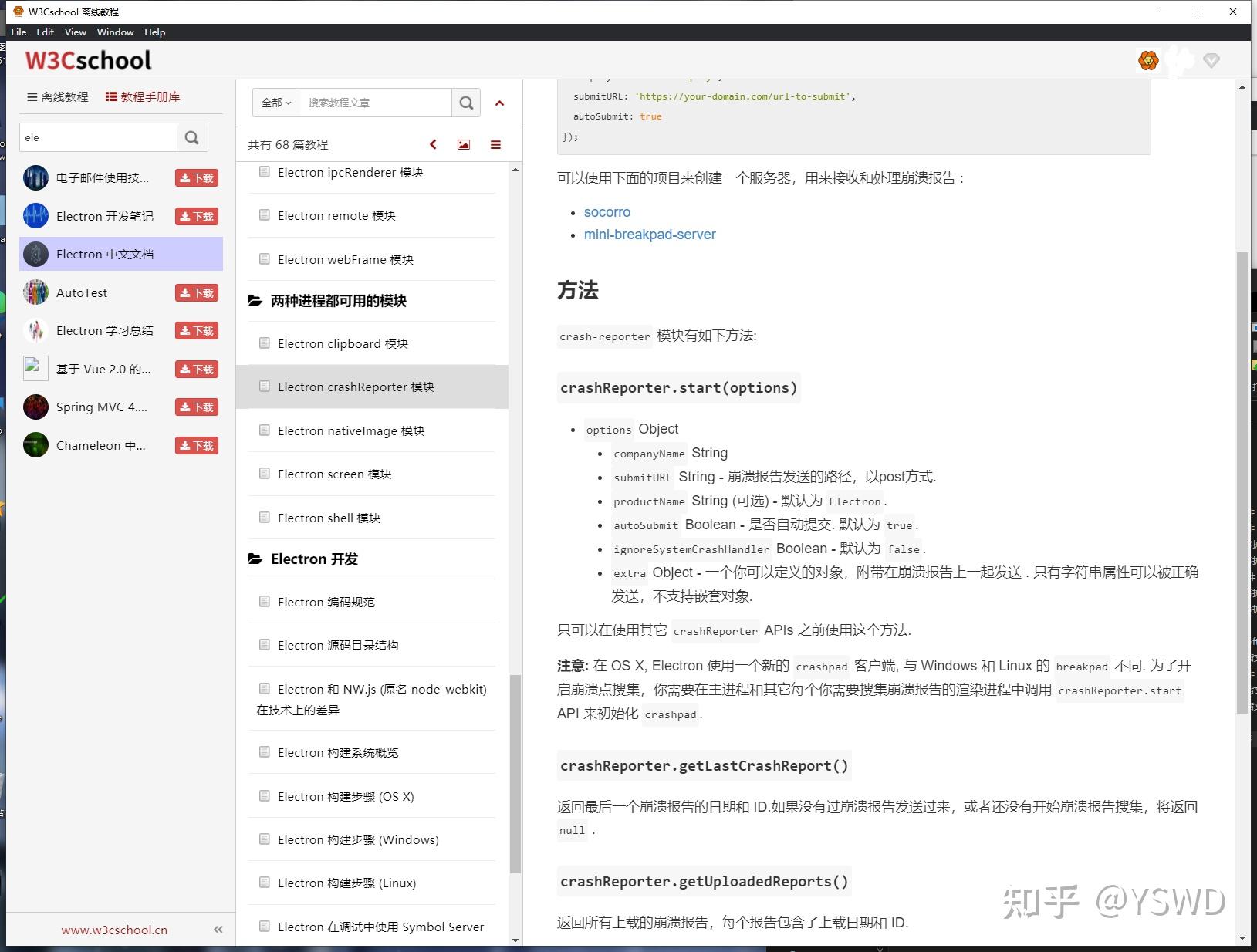Collapse the left sidebar with the double-arrow
The image size is (1257, 952).
point(218,929)
